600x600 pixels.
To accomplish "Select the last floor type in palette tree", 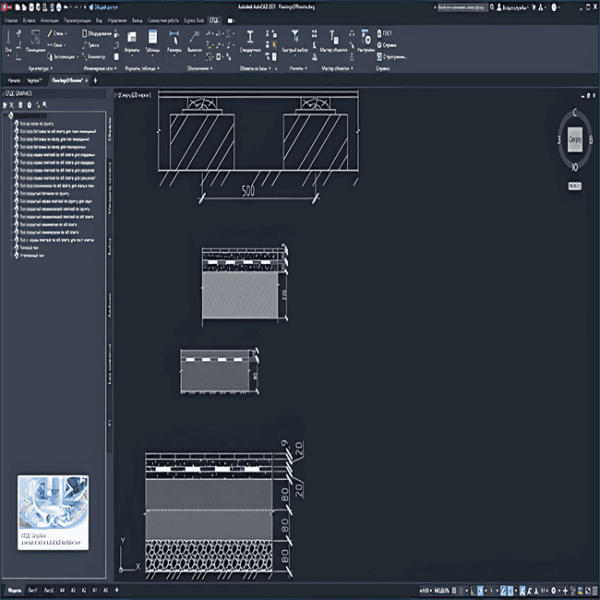I will point(32,255).
